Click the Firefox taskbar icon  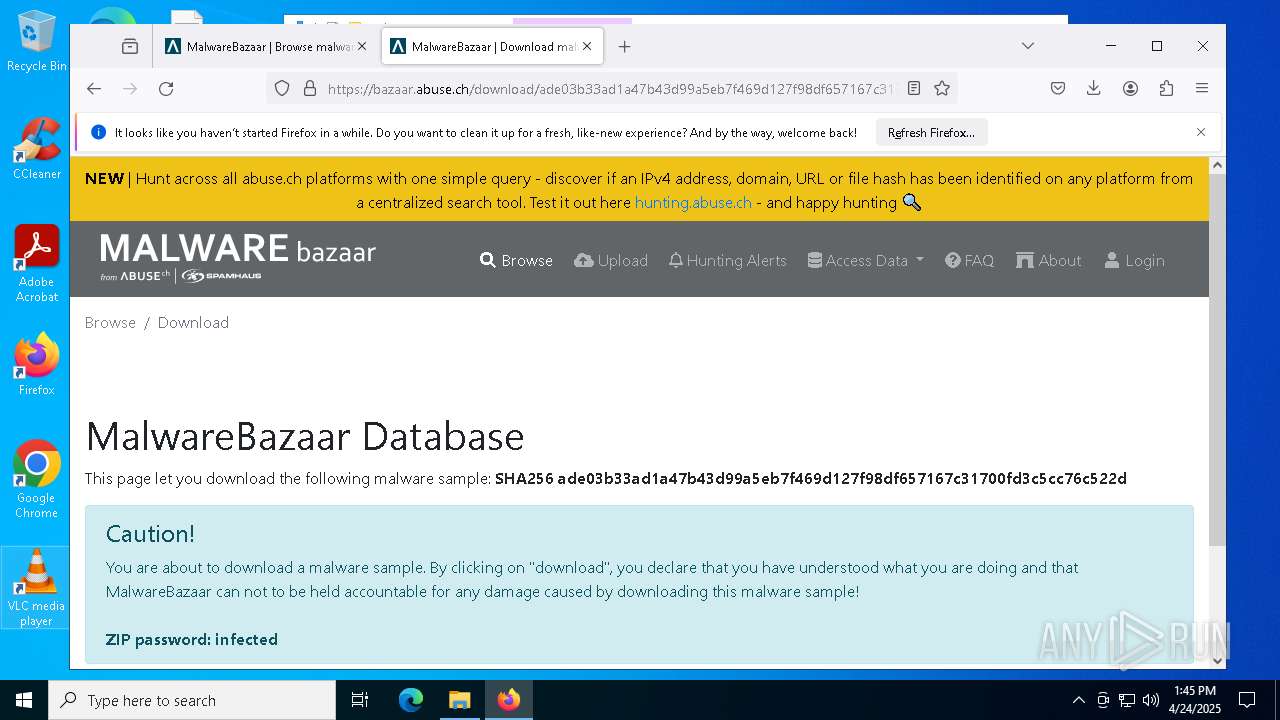pos(509,700)
